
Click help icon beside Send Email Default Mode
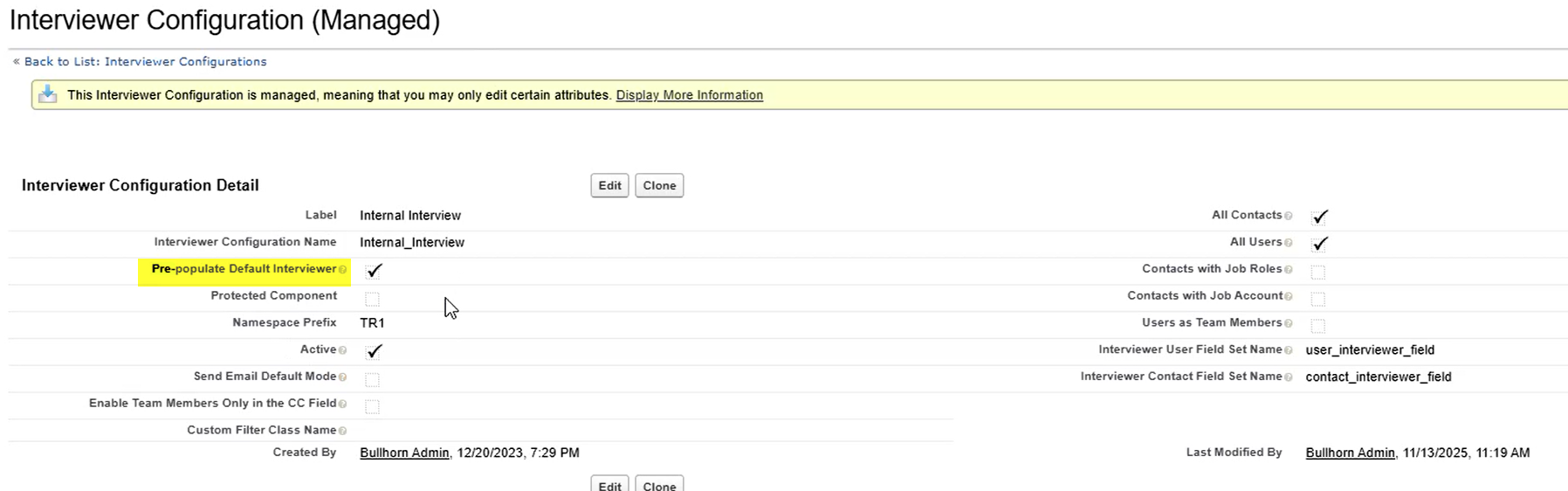tap(342, 377)
